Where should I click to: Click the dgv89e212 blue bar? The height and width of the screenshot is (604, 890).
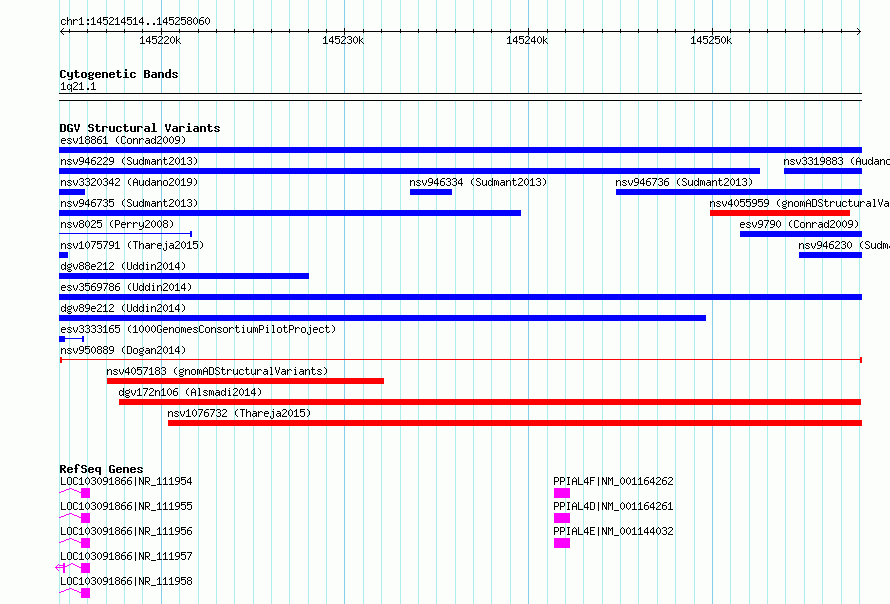383,318
